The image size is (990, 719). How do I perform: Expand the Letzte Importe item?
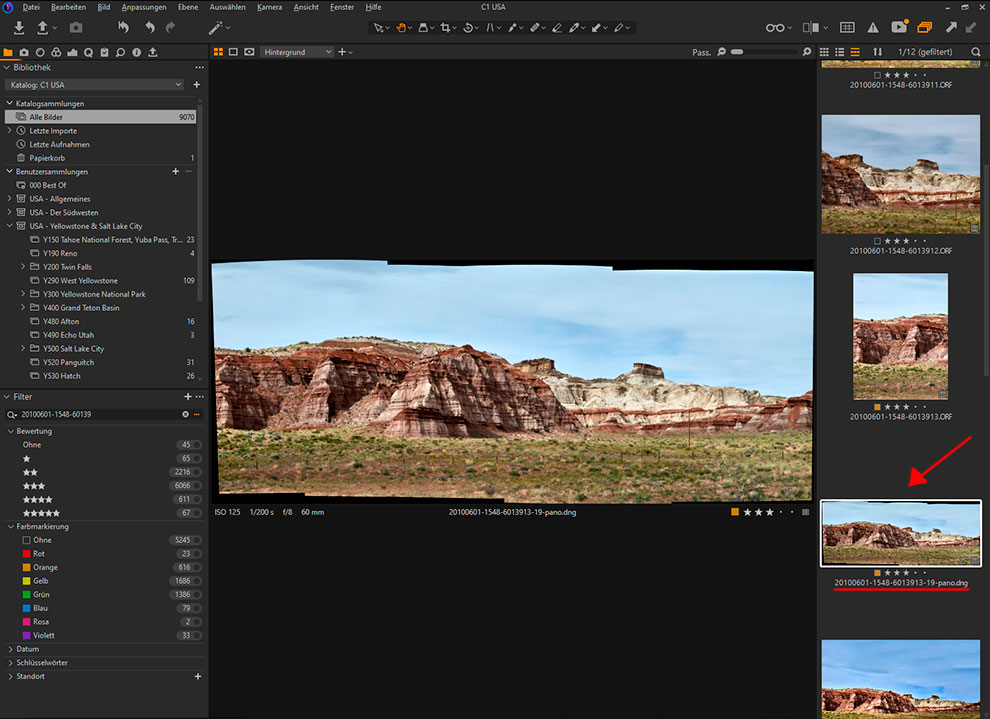point(9,131)
